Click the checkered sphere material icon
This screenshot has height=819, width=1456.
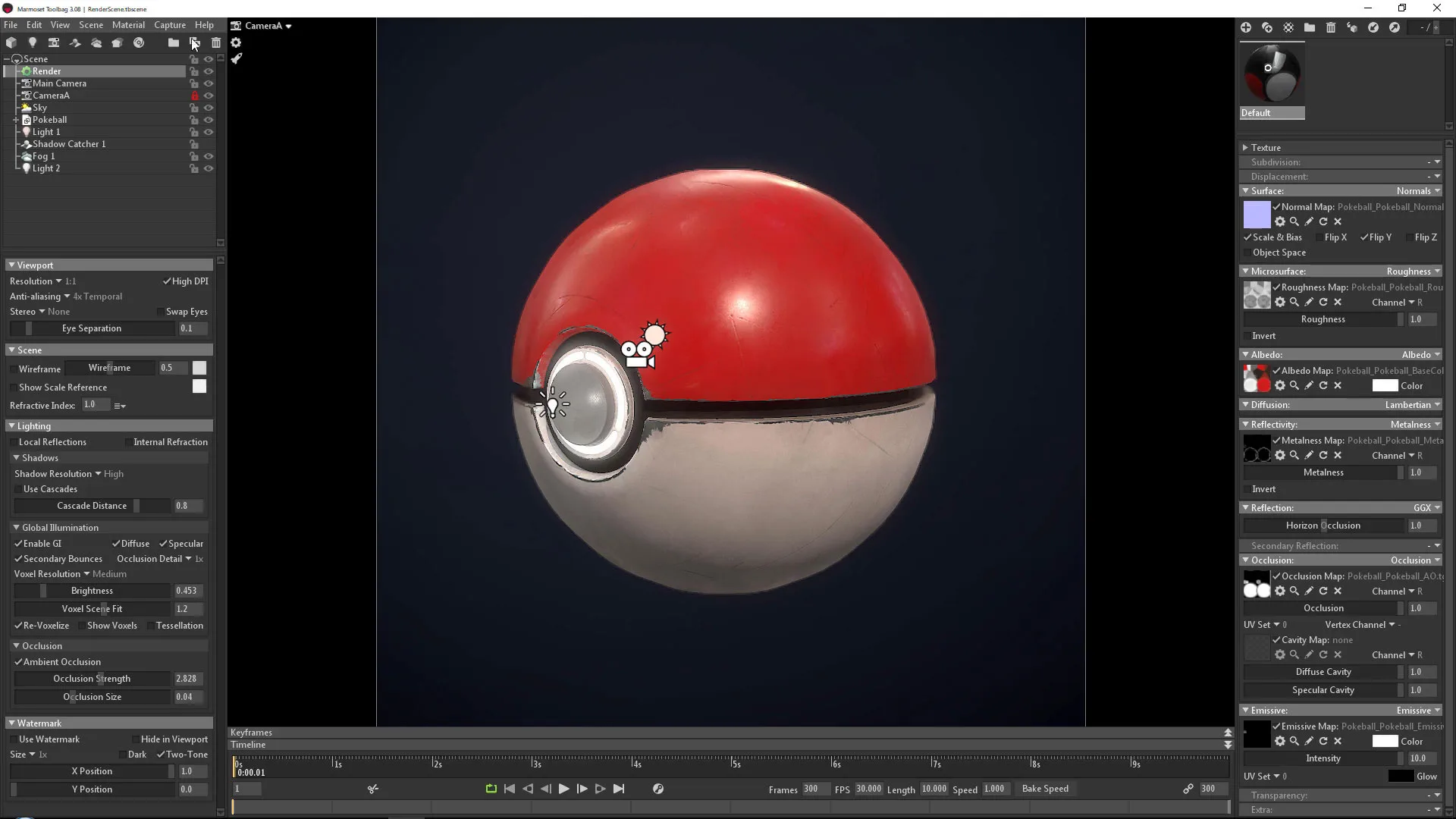1288,27
